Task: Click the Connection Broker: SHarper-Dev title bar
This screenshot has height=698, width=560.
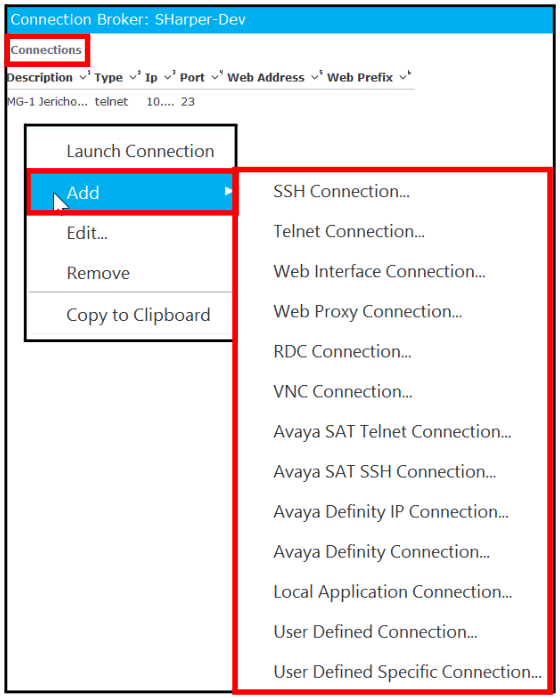Action: tap(280, 20)
